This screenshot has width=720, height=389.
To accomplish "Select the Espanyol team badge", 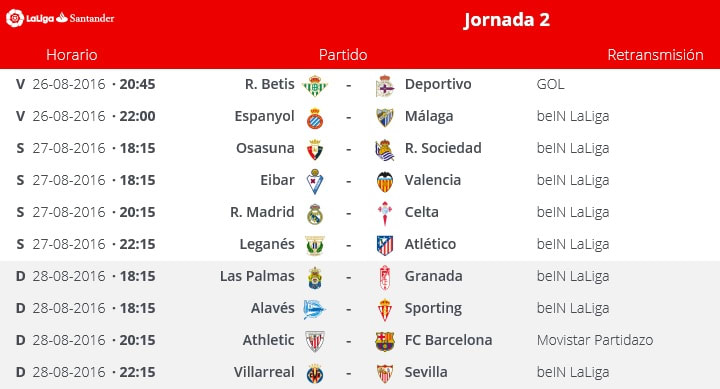I will 315,118.
